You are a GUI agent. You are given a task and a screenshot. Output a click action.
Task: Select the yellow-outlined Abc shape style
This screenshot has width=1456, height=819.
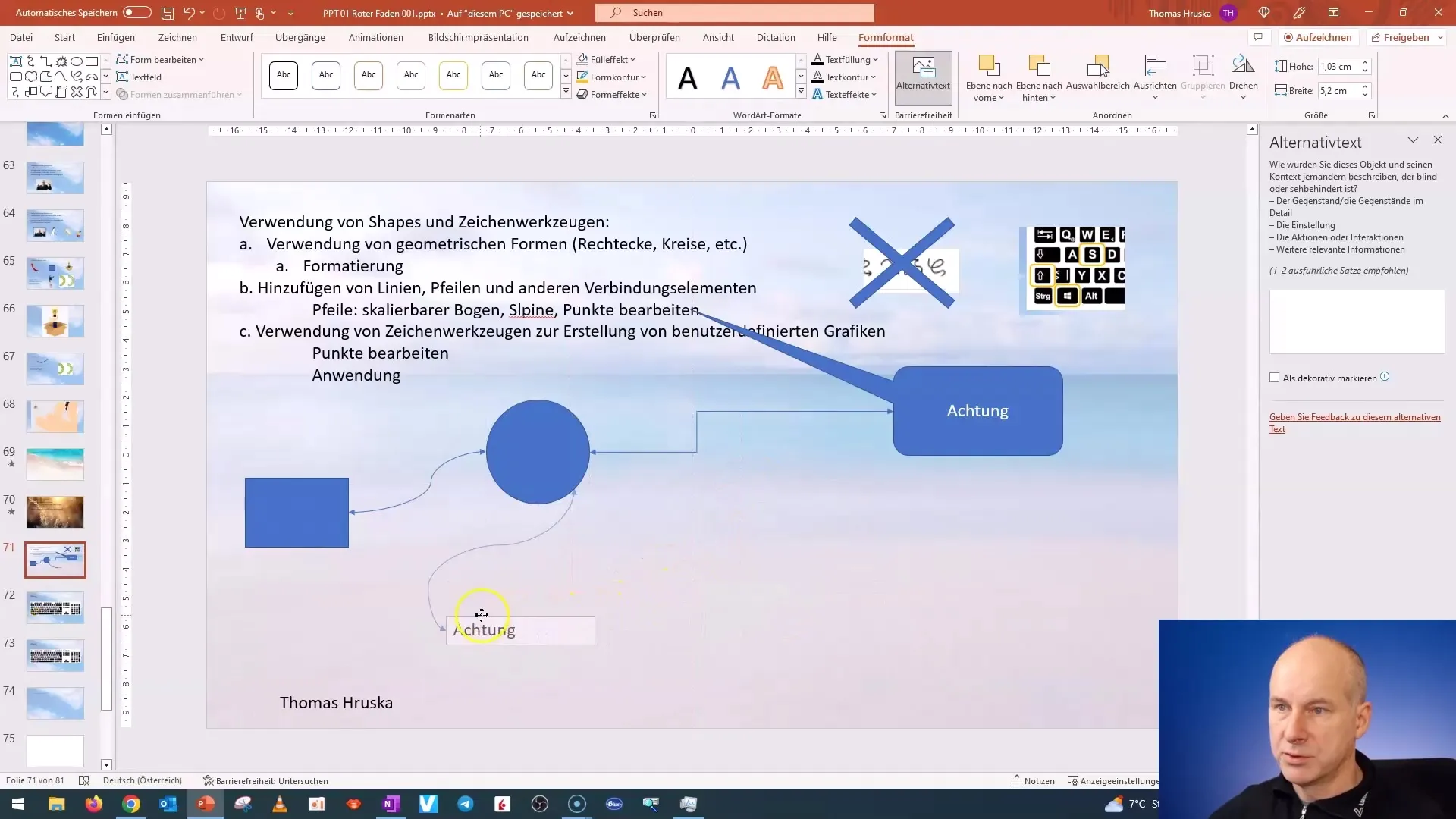[453, 75]
